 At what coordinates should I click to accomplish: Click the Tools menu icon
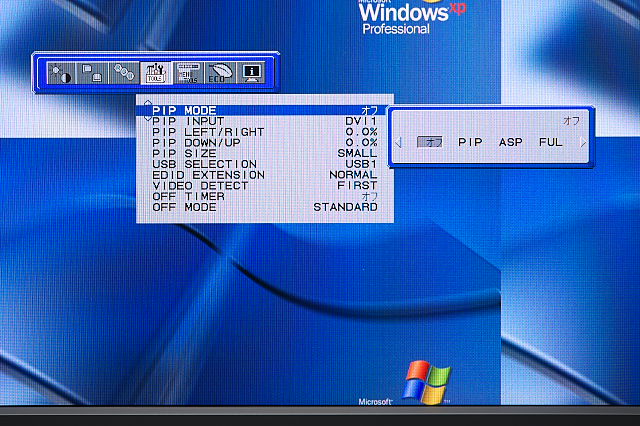pos(154,73)
